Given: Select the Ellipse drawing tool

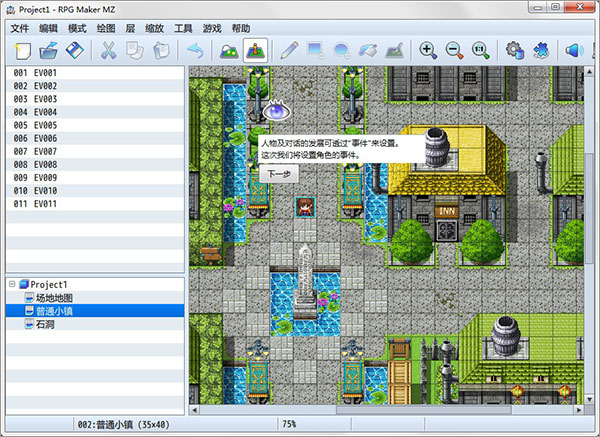Looking at the screenshot, I should point(342,51).
